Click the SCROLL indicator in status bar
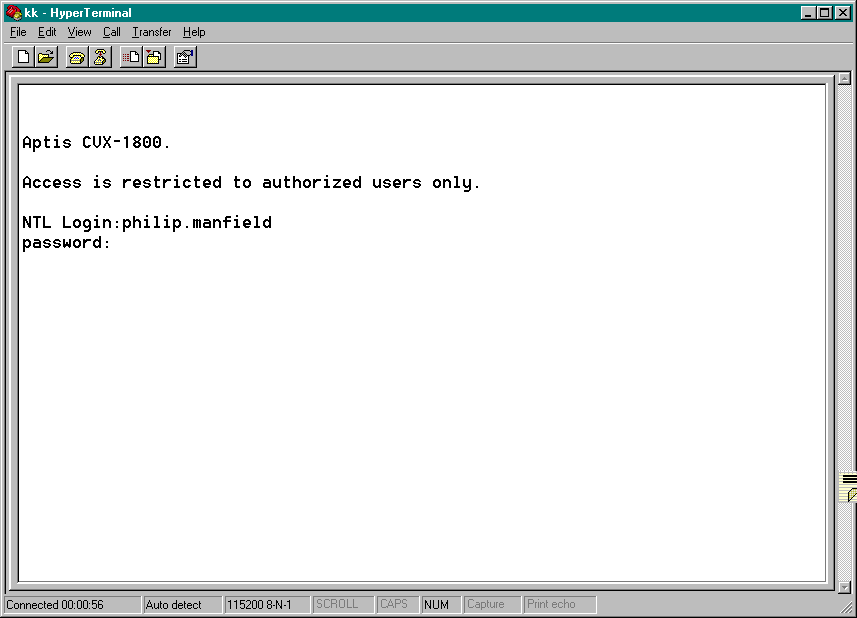857x618 pixels. click(x=343, y=604)
